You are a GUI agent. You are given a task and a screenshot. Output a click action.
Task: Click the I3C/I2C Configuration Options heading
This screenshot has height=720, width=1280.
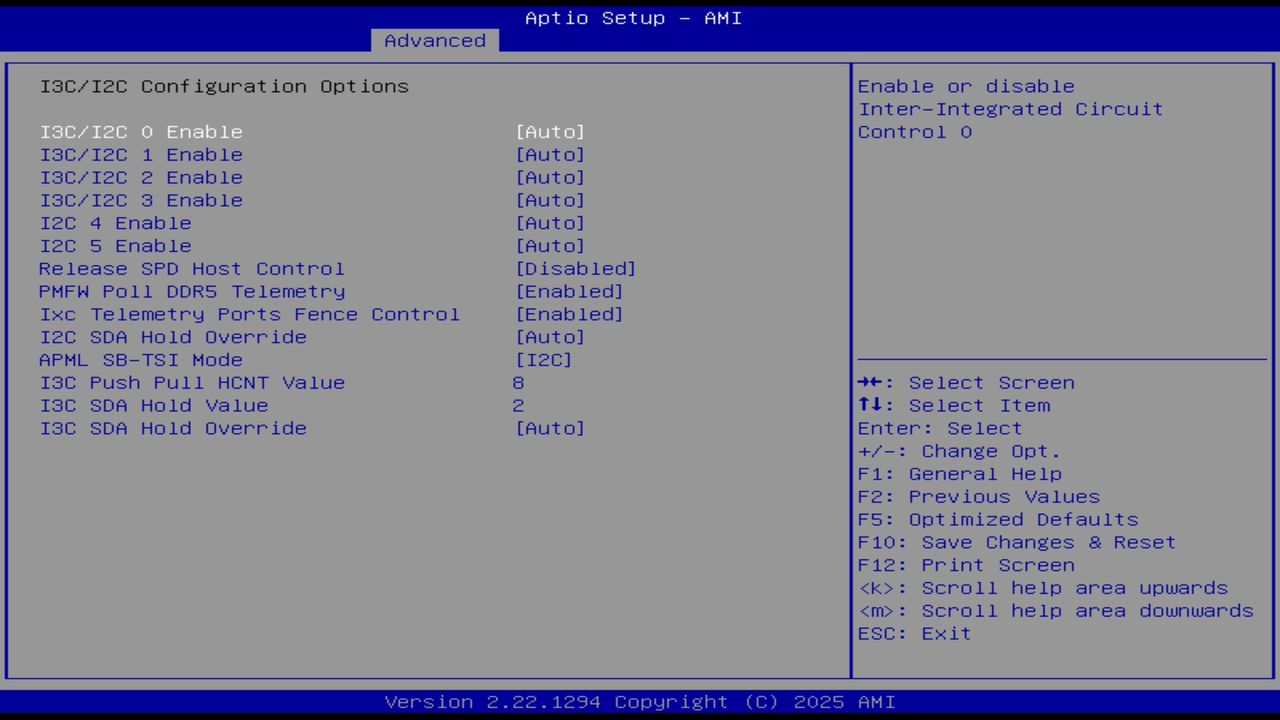pyautogui.click(x=223, y=86)
